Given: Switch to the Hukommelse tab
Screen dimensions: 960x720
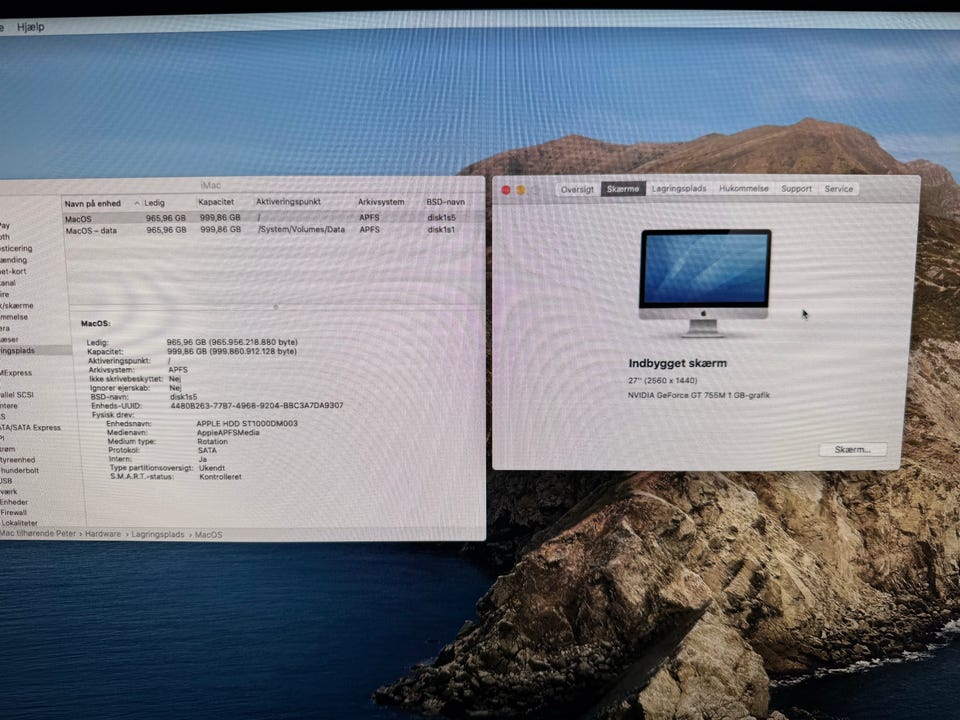Looking at the screenshot, I should tap(743, 189).
